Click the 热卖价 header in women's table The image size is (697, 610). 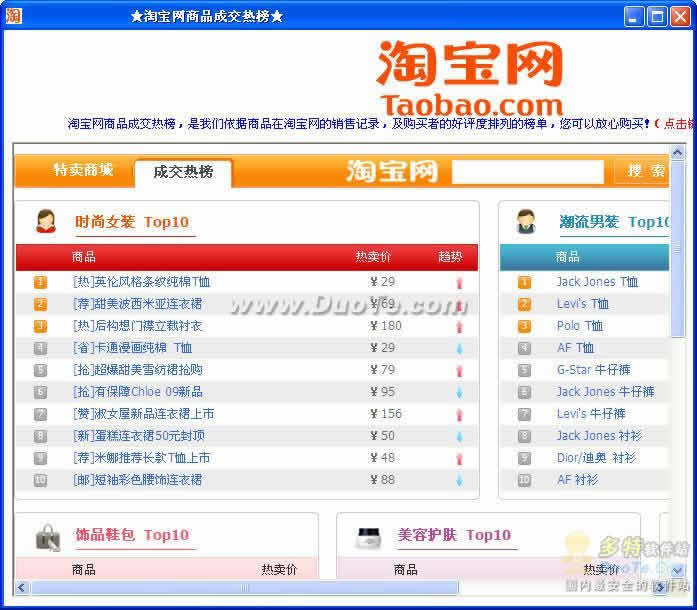(373, 257)
